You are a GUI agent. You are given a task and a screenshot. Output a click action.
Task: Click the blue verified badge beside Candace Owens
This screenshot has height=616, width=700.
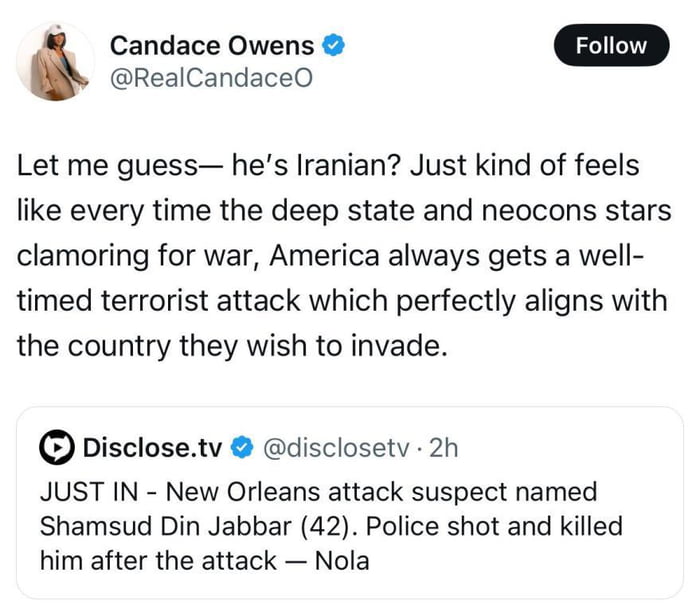pyautogui.click(x=334, y=45)
